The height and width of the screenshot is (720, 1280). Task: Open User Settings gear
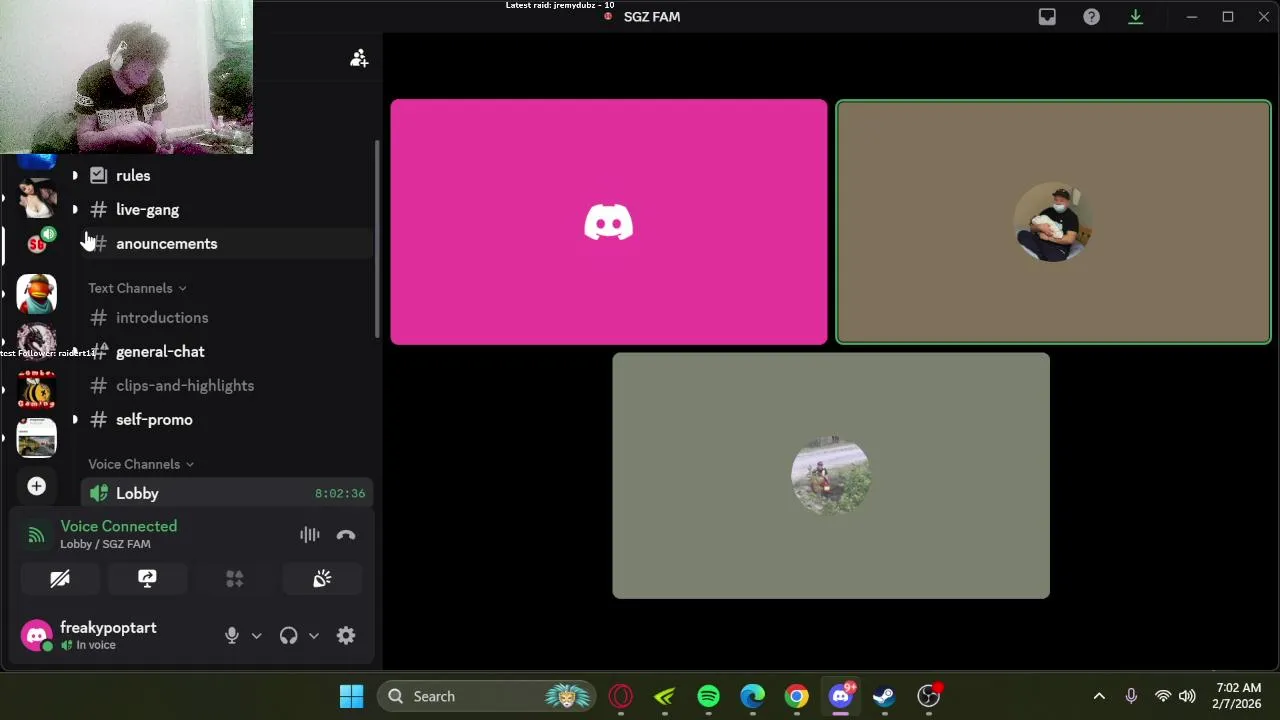(346, 636)
